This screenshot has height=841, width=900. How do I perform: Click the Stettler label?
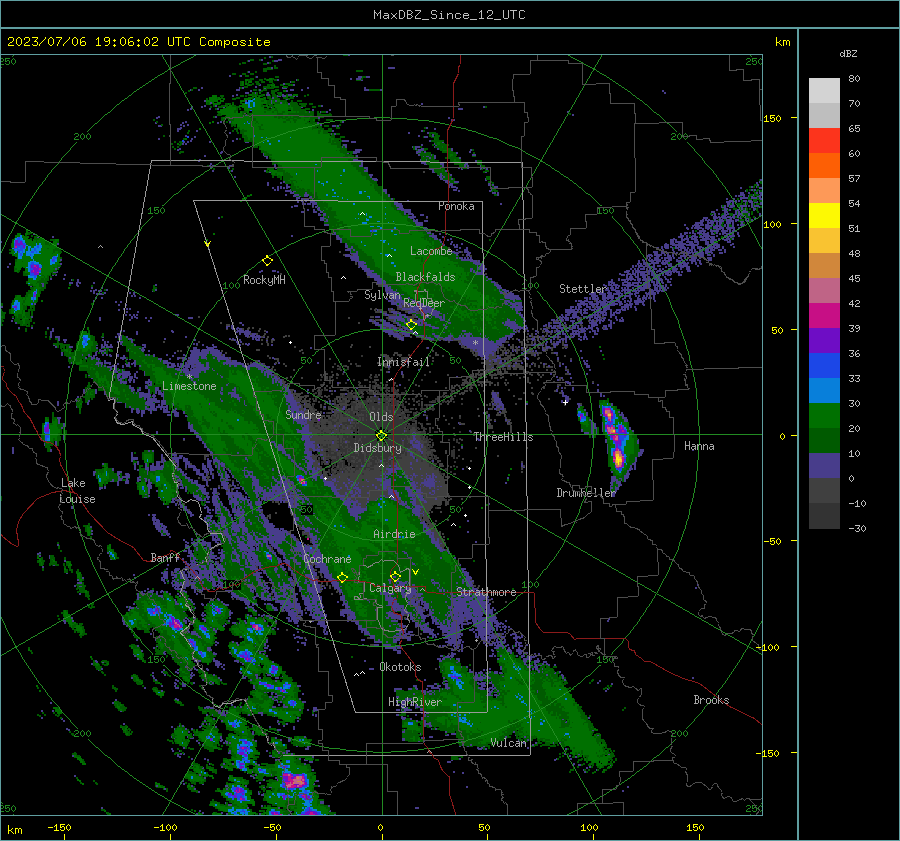[583, 289]
